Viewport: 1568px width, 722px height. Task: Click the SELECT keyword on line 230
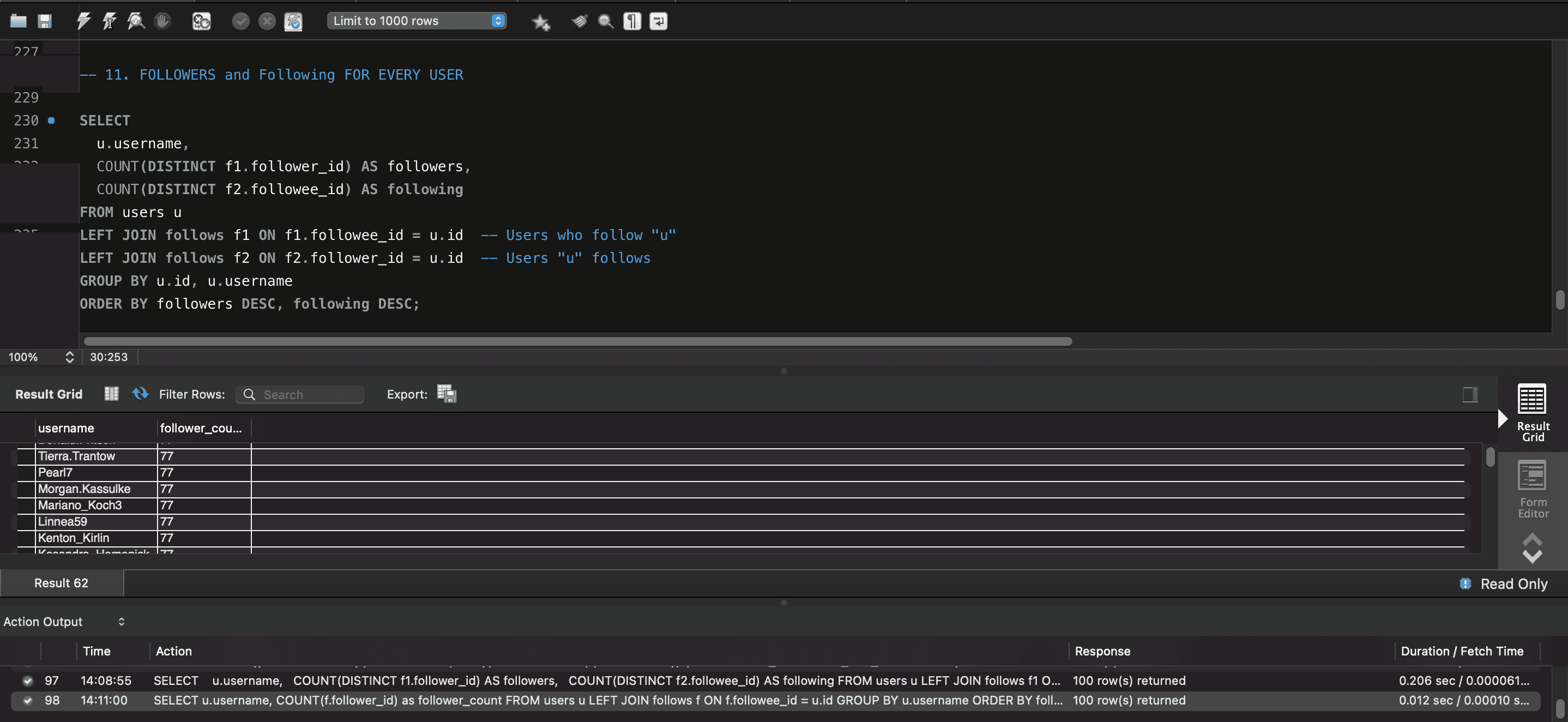pos(105,121)
